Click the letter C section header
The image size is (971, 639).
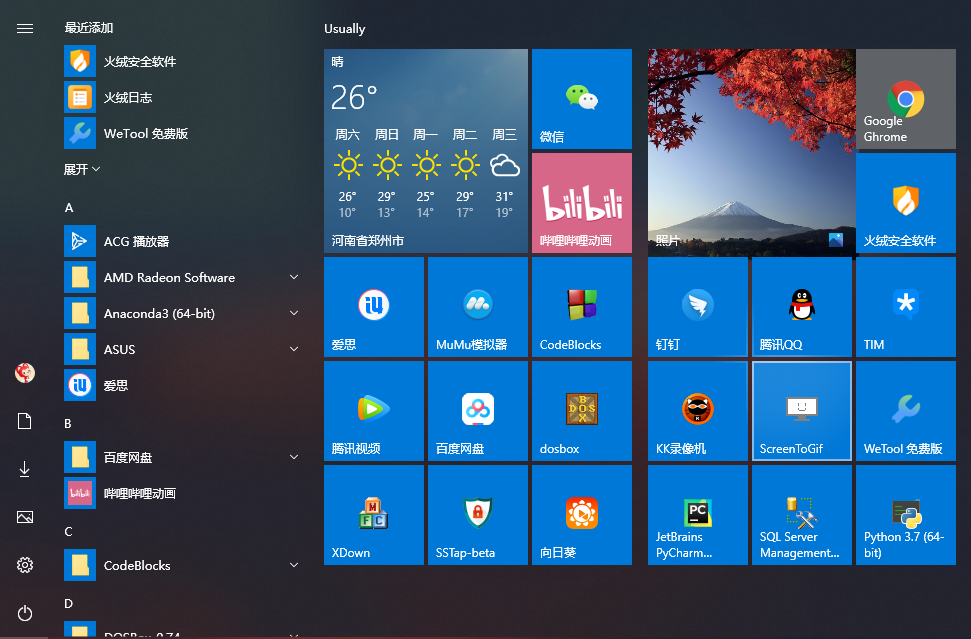pyautogui.click(x=68, y=532)
